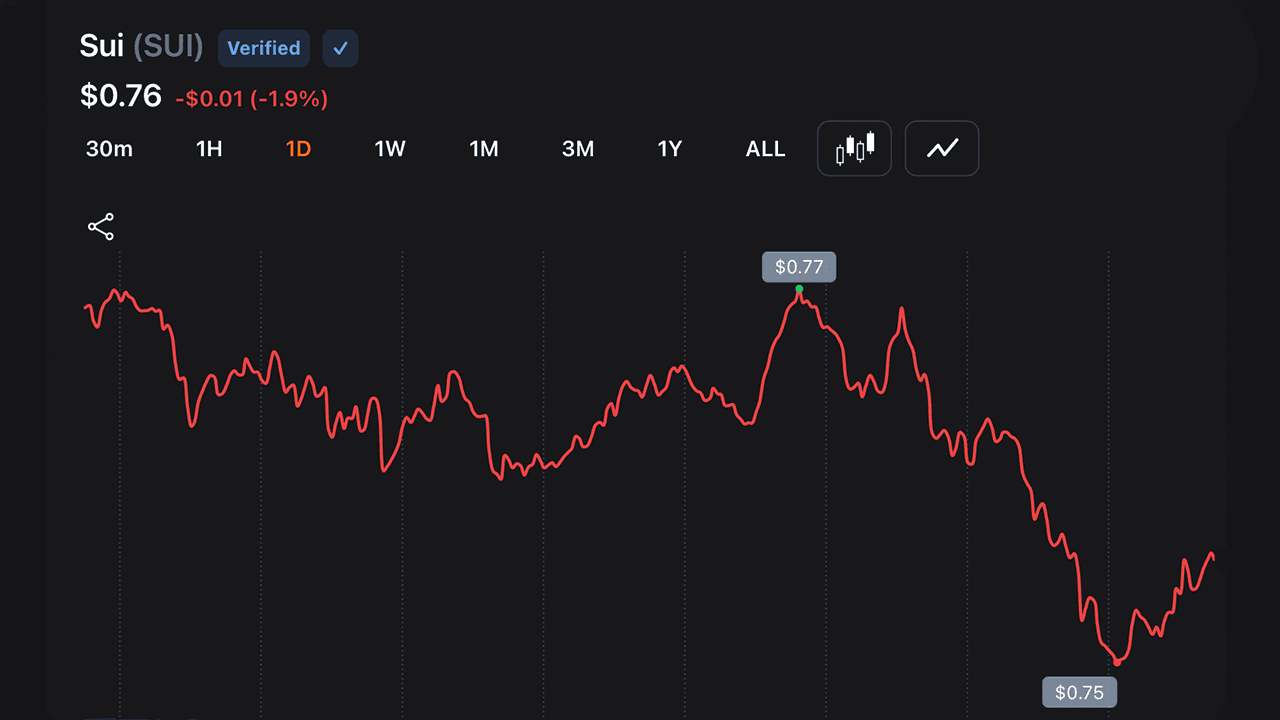The width and height of the screenshot is (1280, 720).
Task: Switch to candlestick chart view
Action: [854, 148]
